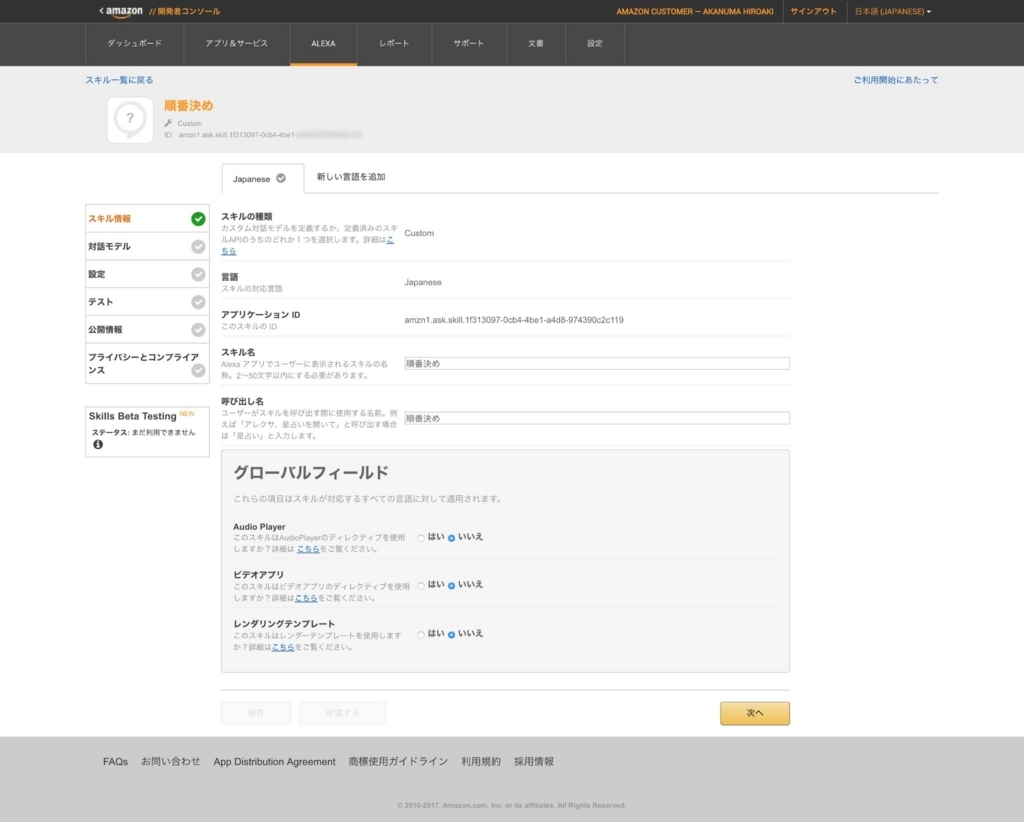
Task: Open 商標使用ガイドライン footer link
Action: pos(398,762)
